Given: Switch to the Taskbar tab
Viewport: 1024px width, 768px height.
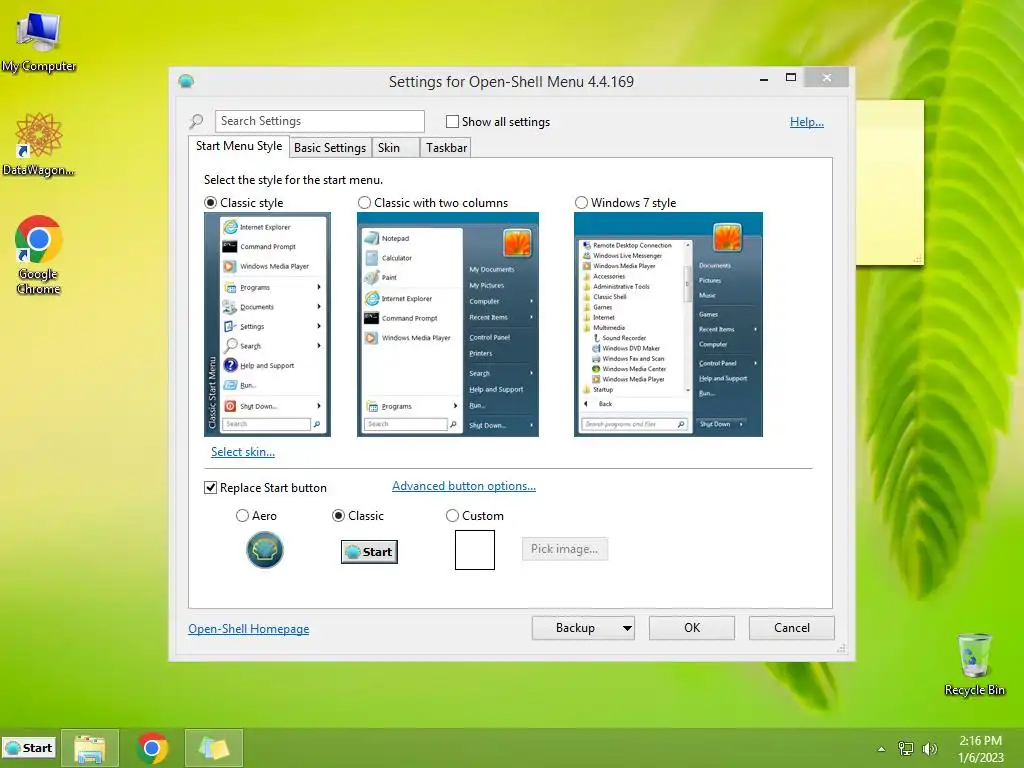Looking at the screenshot, I should [446, 148].
